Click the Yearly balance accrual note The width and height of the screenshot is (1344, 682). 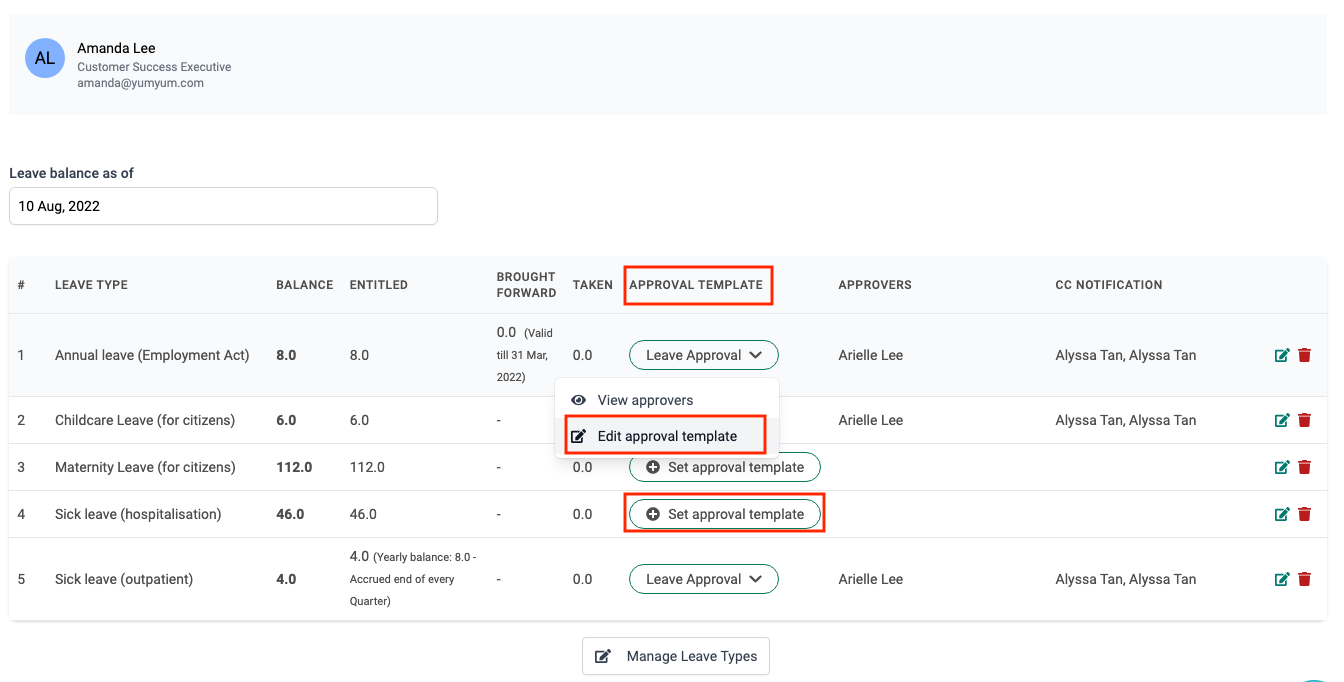(x=413, y=579)
